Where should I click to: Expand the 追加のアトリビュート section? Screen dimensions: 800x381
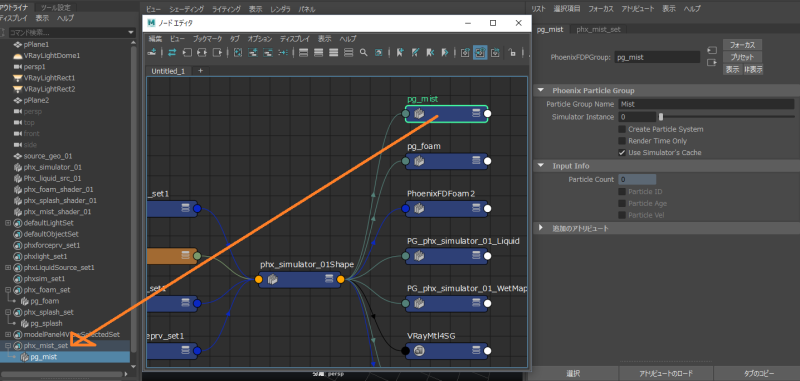(x=541, y=228)
